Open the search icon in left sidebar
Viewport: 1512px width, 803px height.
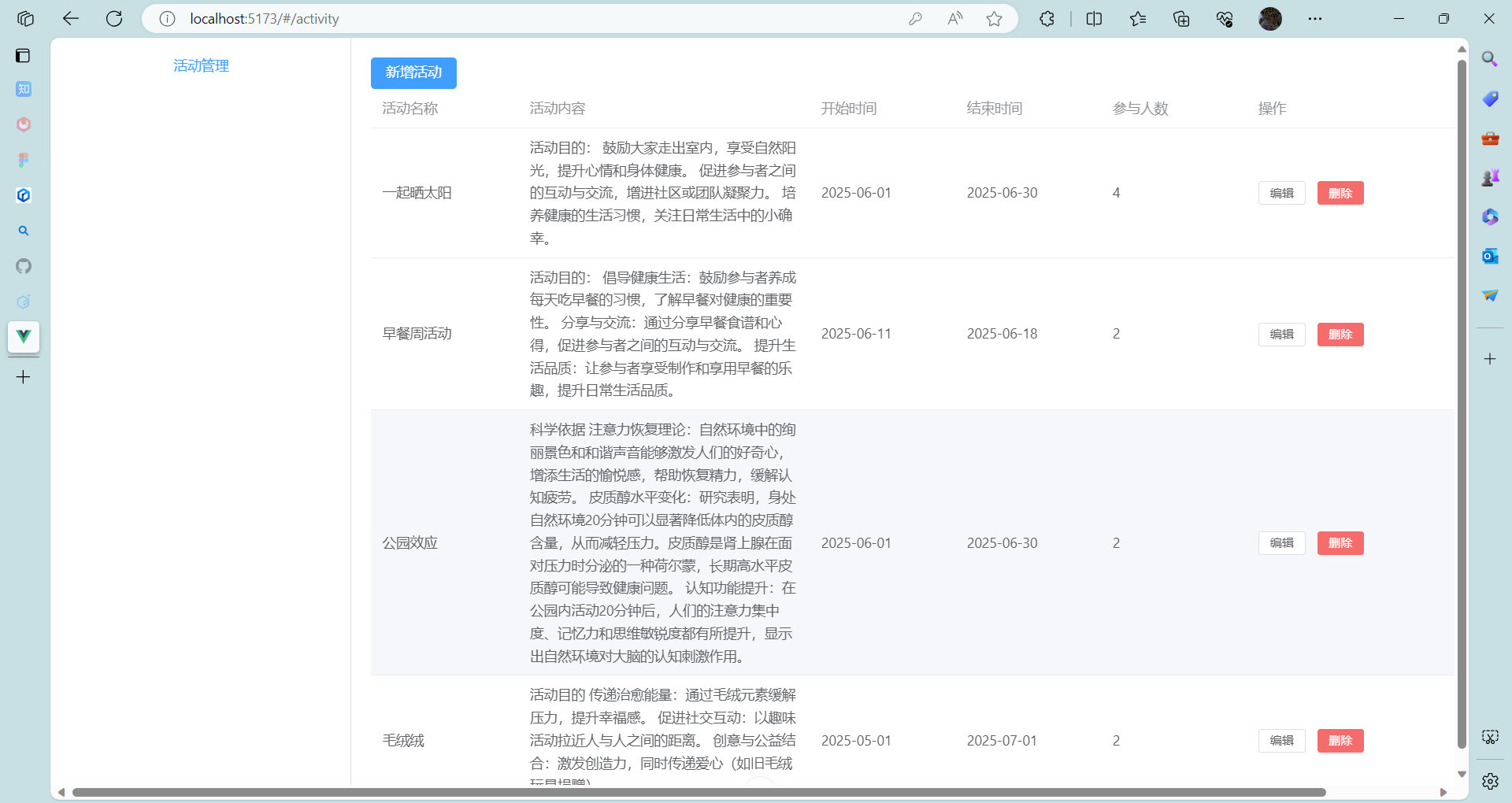click(24, 231)
